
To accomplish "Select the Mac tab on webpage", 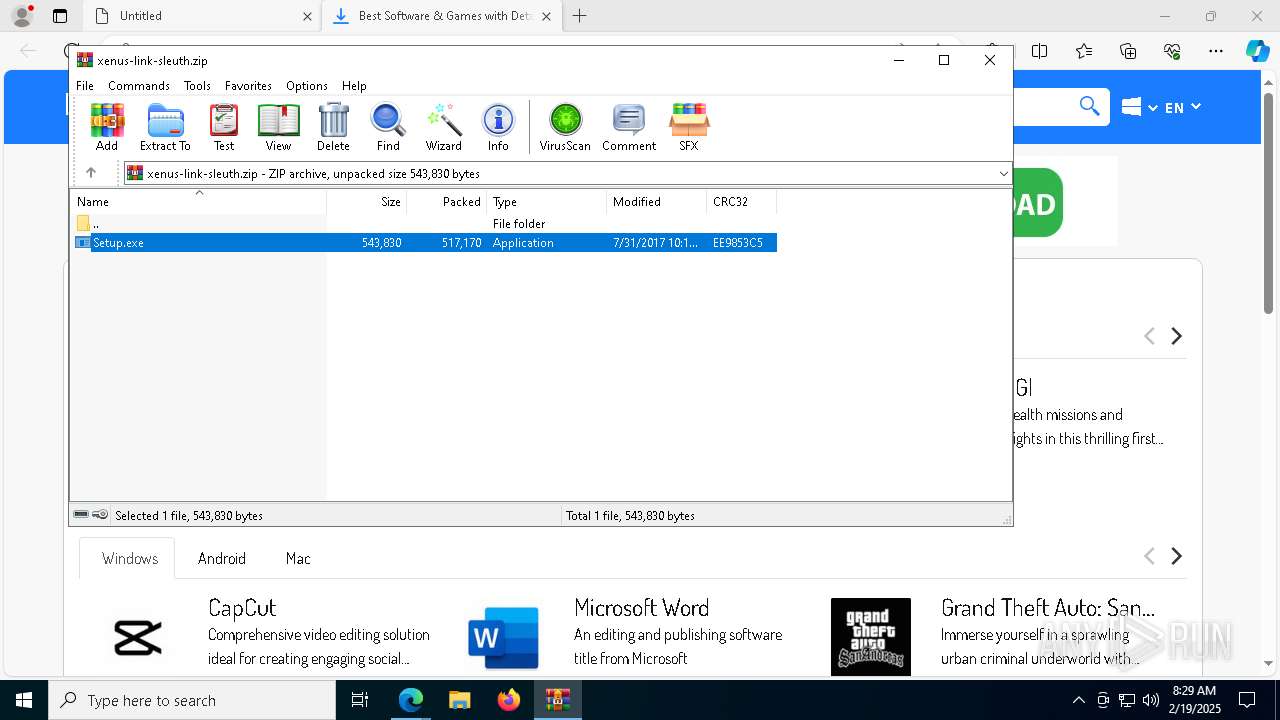I will pyautogui.click(x=298, y=558).
